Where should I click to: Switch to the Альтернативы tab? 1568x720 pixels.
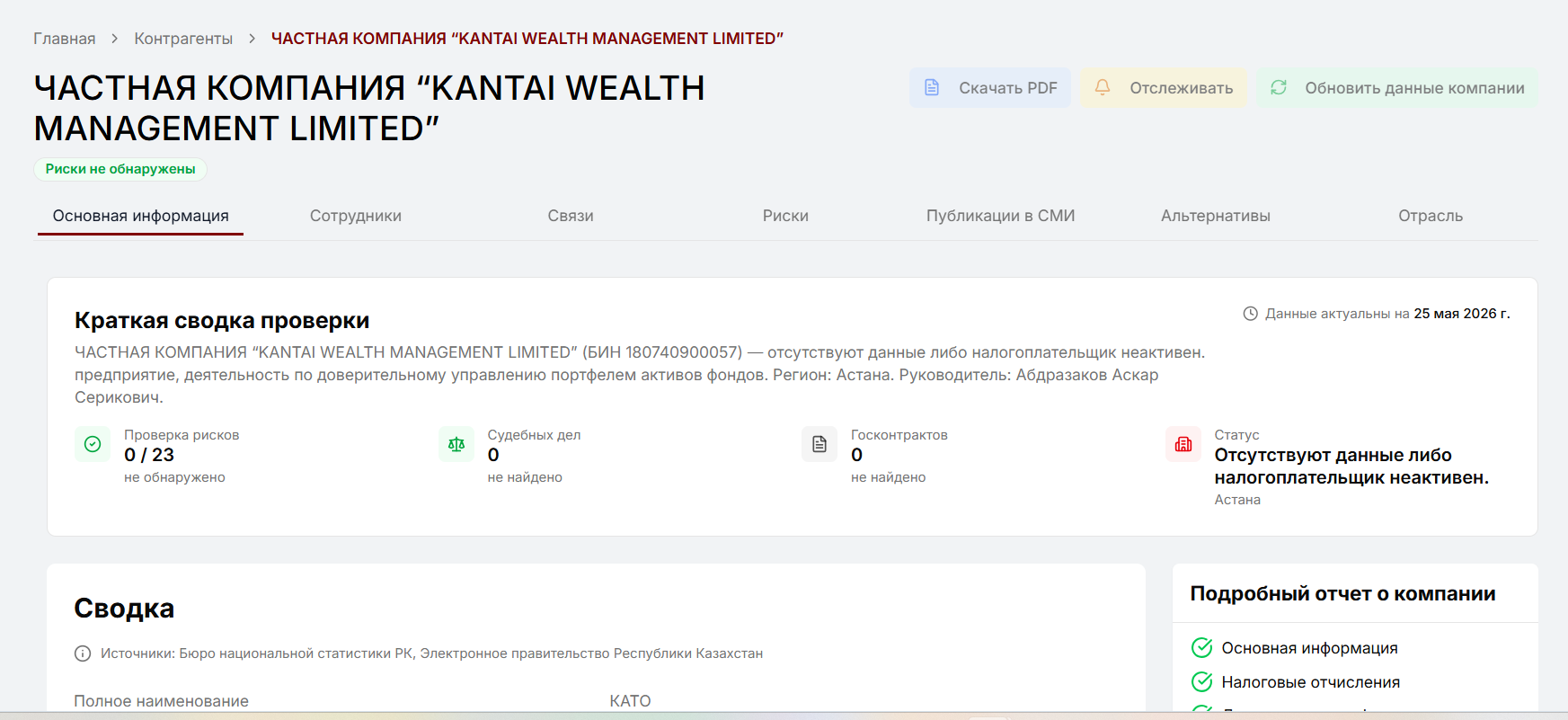(x=1215, y=216)
